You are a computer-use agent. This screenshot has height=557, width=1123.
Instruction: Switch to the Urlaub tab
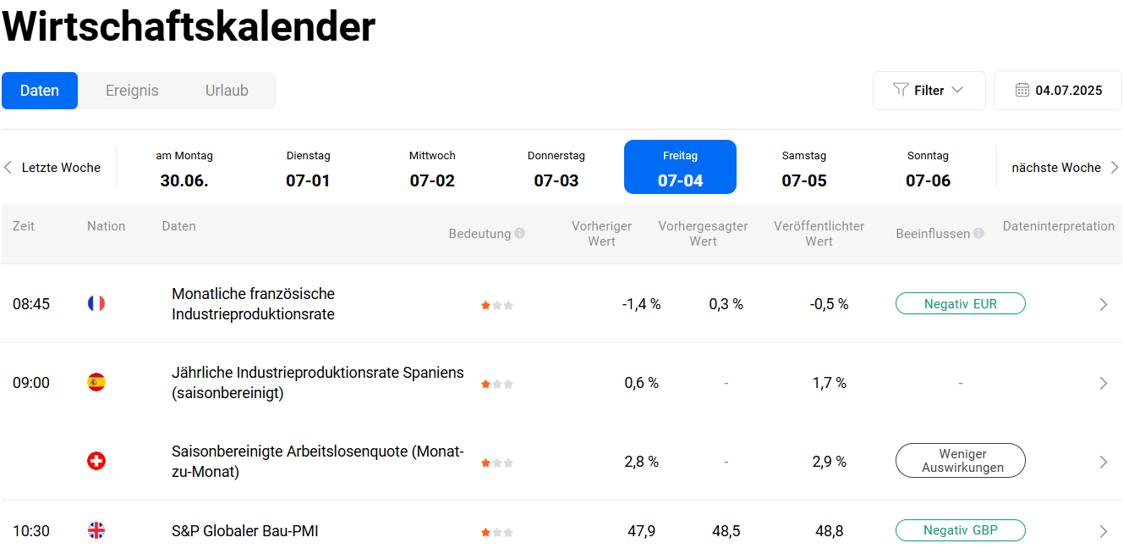226,91
